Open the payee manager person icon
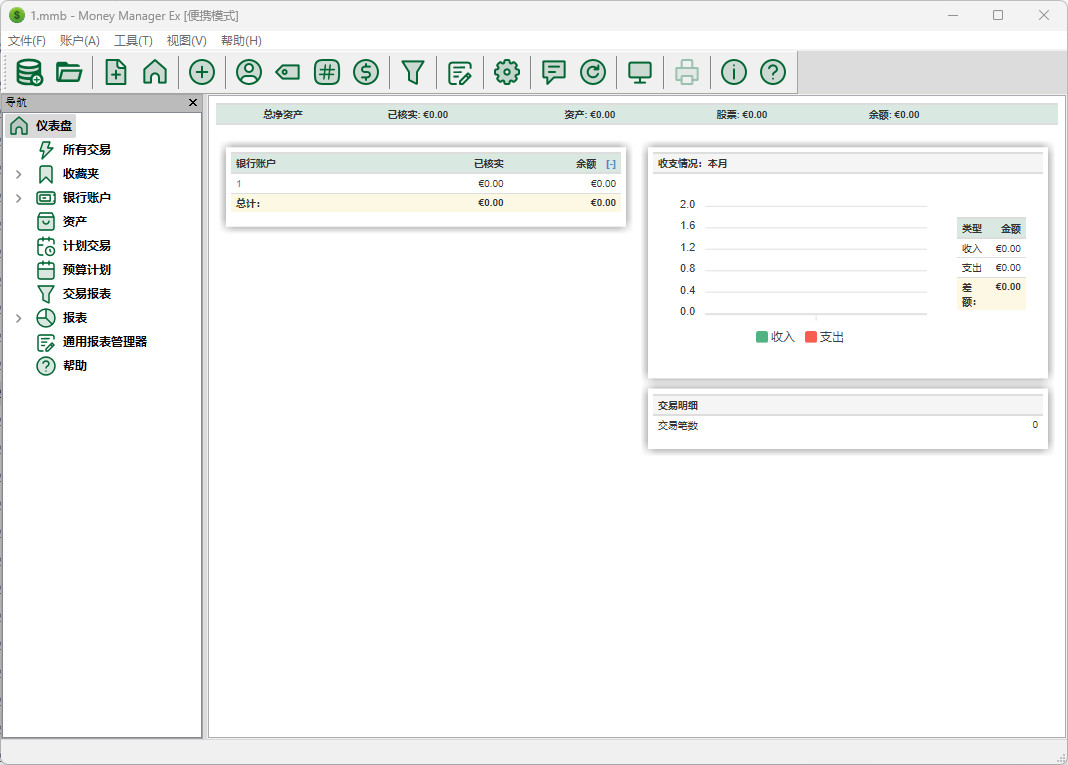Screen dimensions: 1068x765 point(249,72)
